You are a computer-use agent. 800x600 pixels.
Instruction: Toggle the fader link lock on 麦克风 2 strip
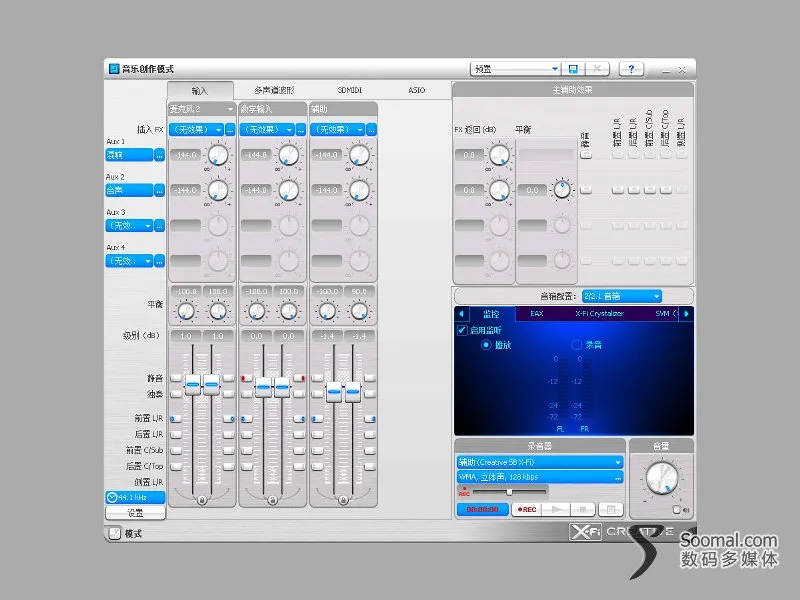coord(202,500)
